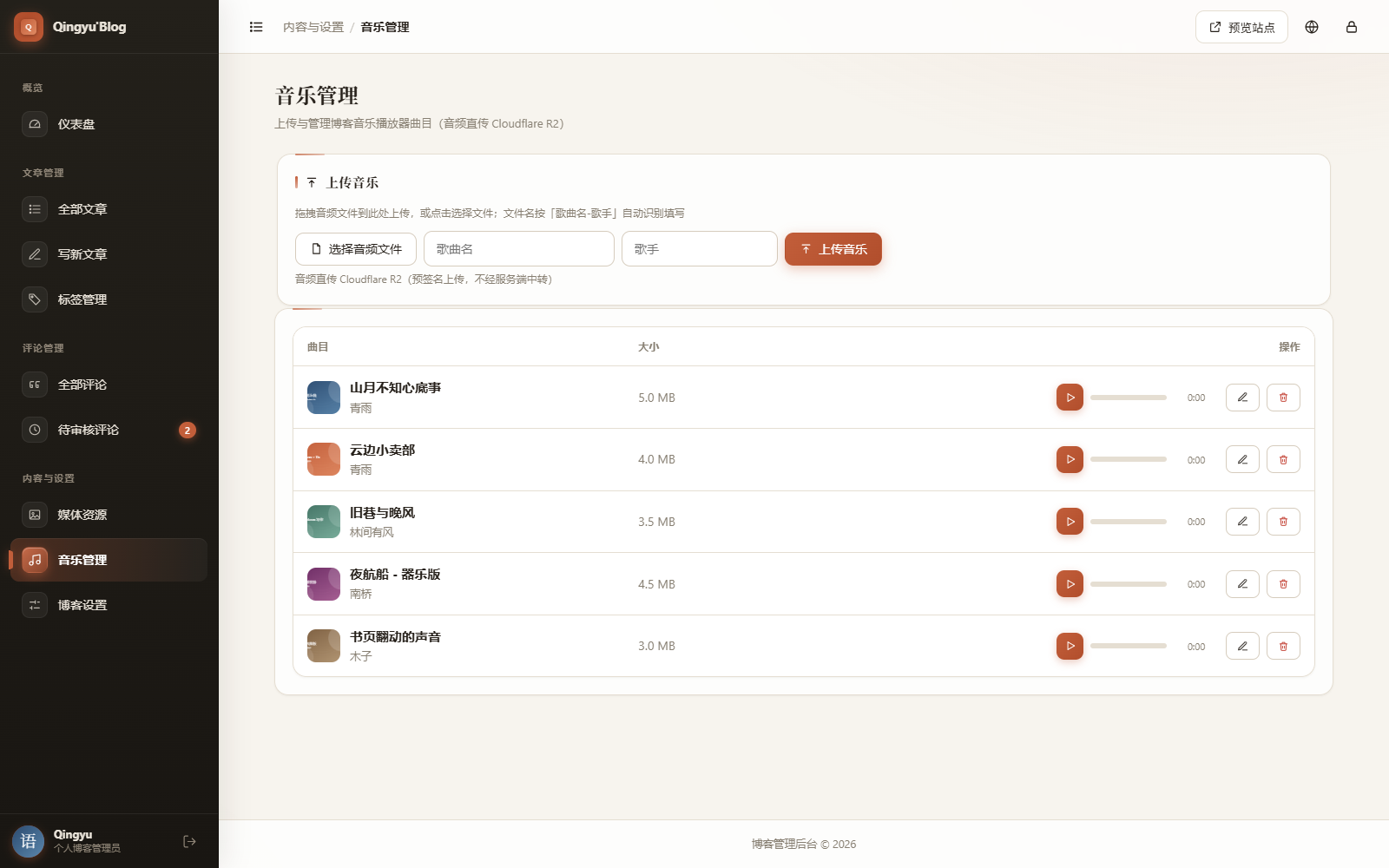
Task: Open the language globe icon
Action: point(1312,27)
